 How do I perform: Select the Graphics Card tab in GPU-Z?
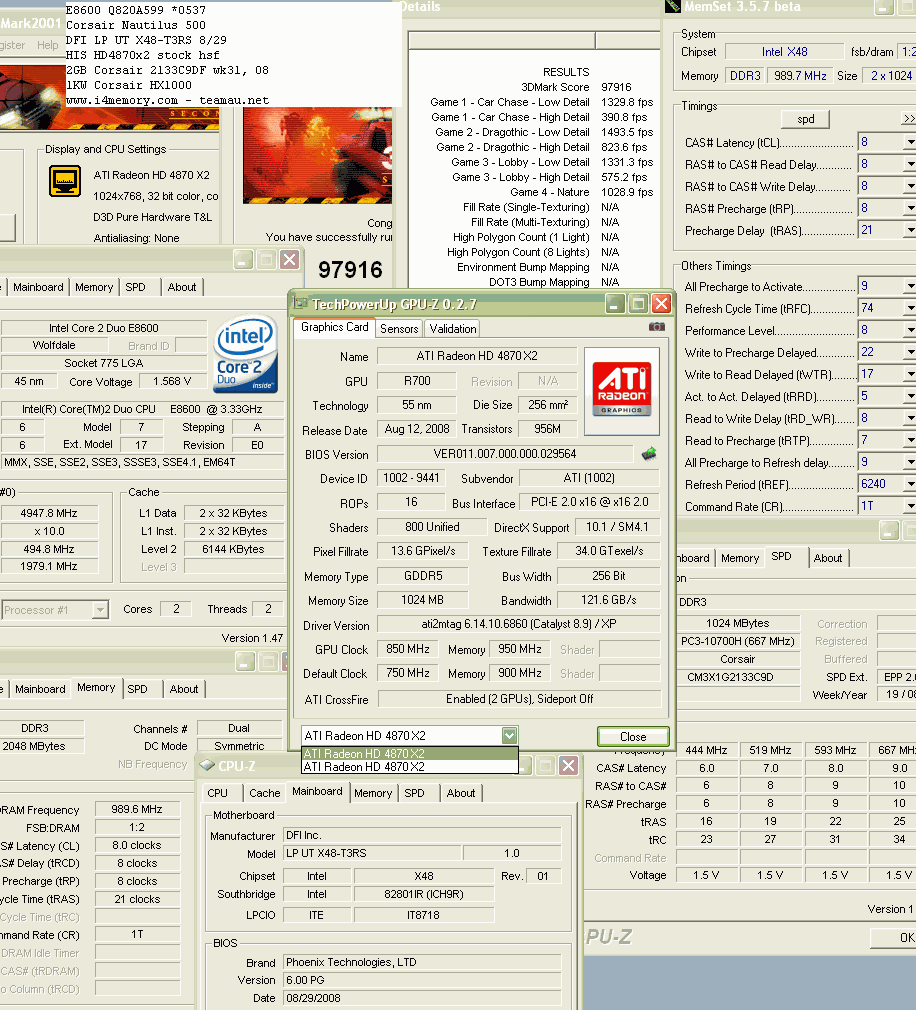334,327
